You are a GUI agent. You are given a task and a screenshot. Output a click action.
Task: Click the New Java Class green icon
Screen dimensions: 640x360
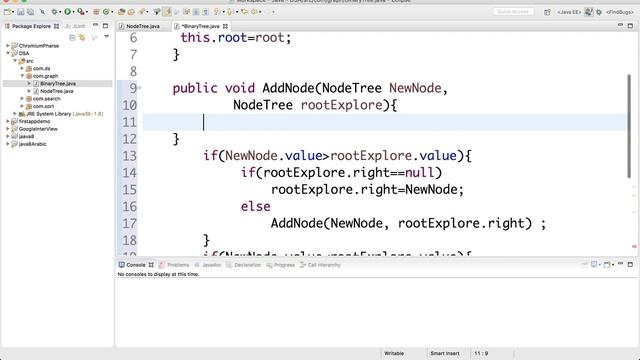[x=106, y=12]
